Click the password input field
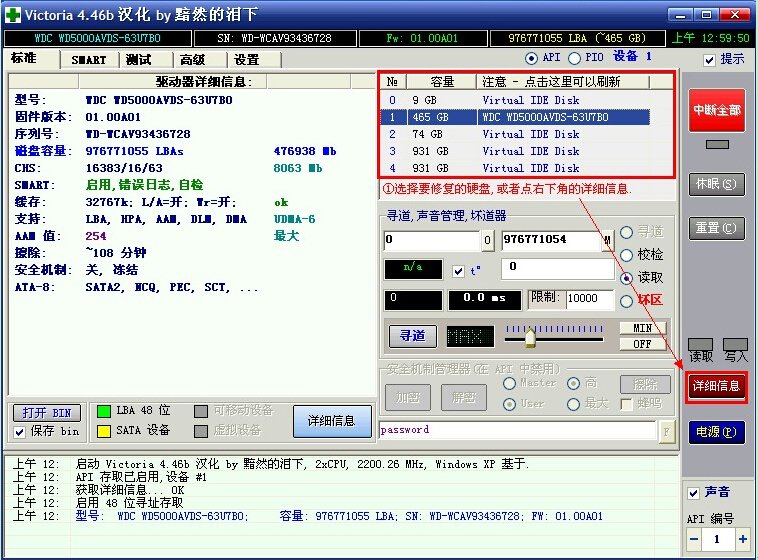The image size is (758, 560). (518, 430)
